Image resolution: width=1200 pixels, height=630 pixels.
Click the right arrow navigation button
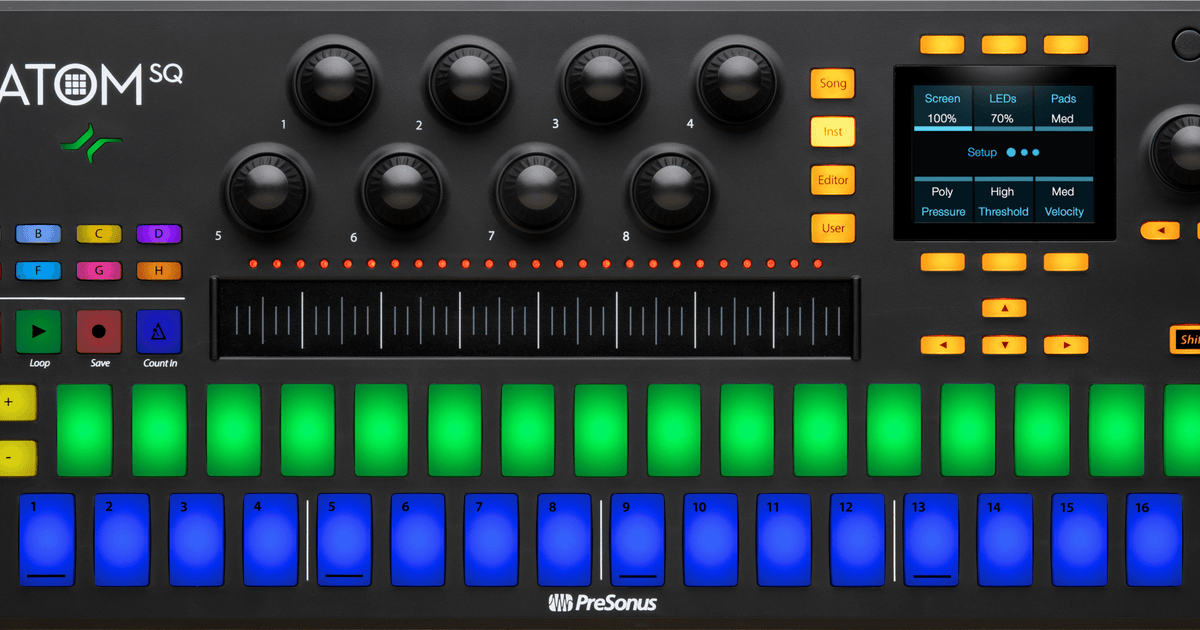(1066, 345)
